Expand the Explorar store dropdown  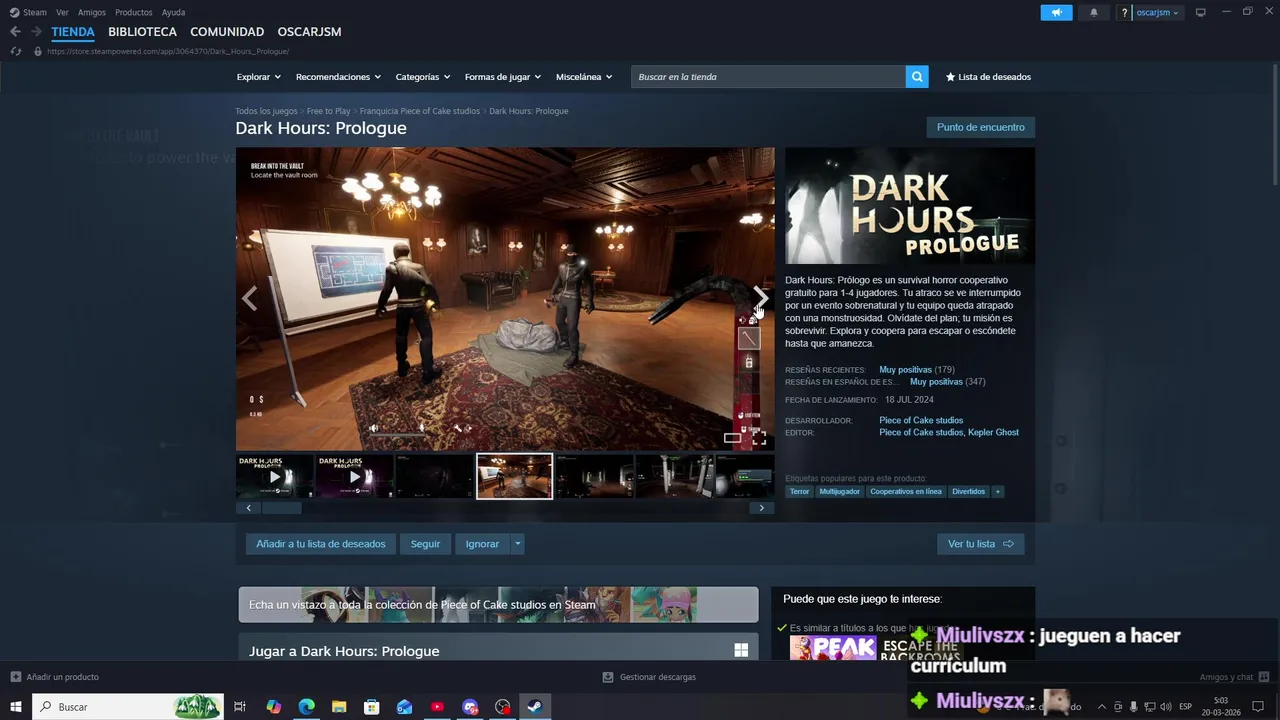pos(258,77)
